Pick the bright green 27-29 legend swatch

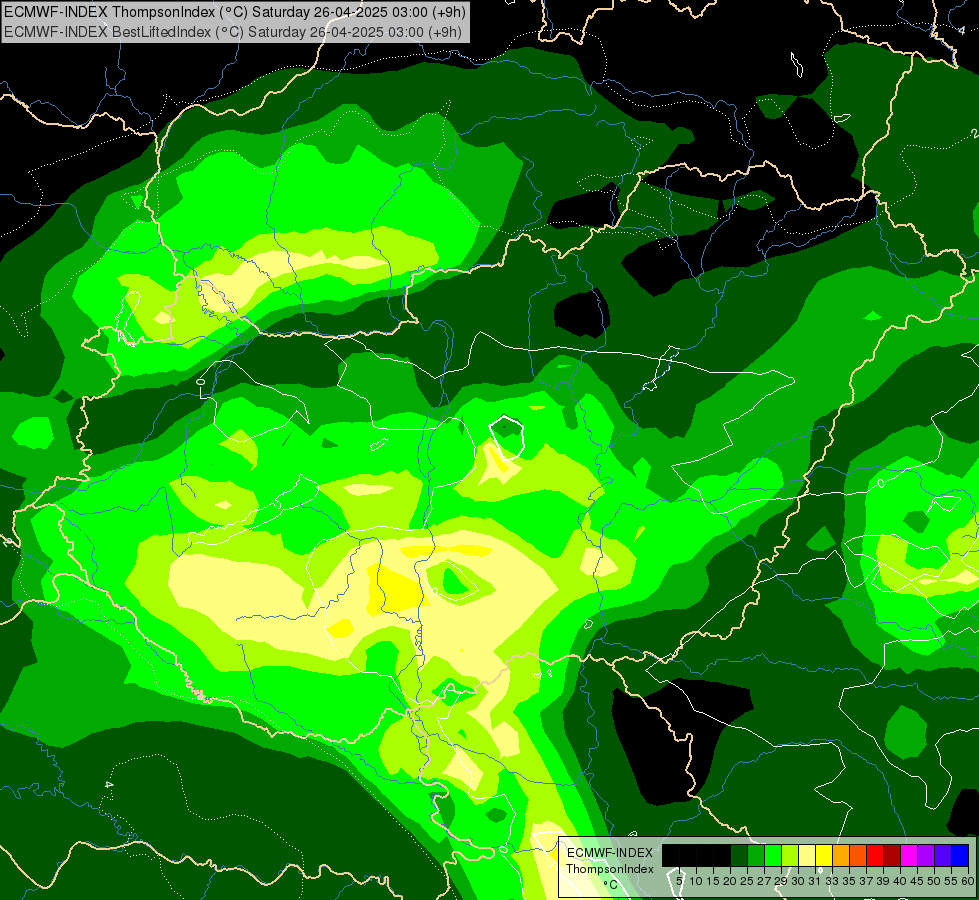click(773, 856)
